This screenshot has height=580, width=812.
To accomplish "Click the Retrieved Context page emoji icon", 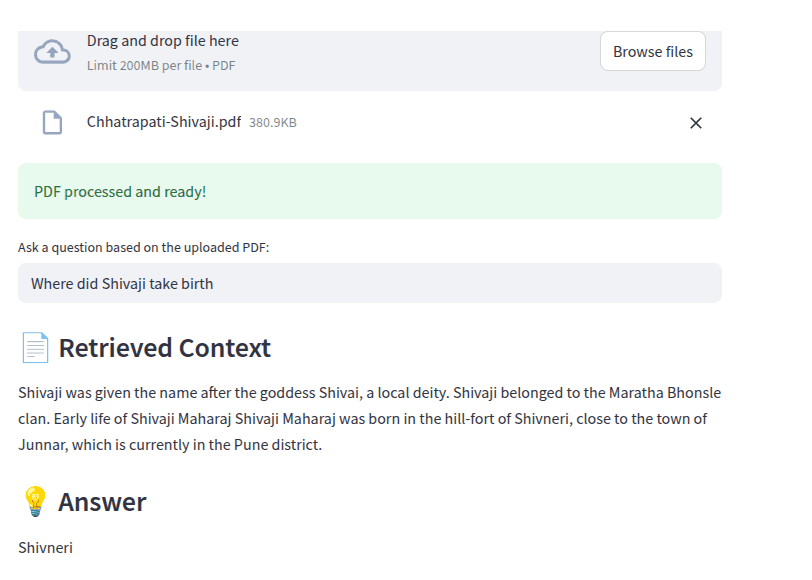I will [35, 348].
